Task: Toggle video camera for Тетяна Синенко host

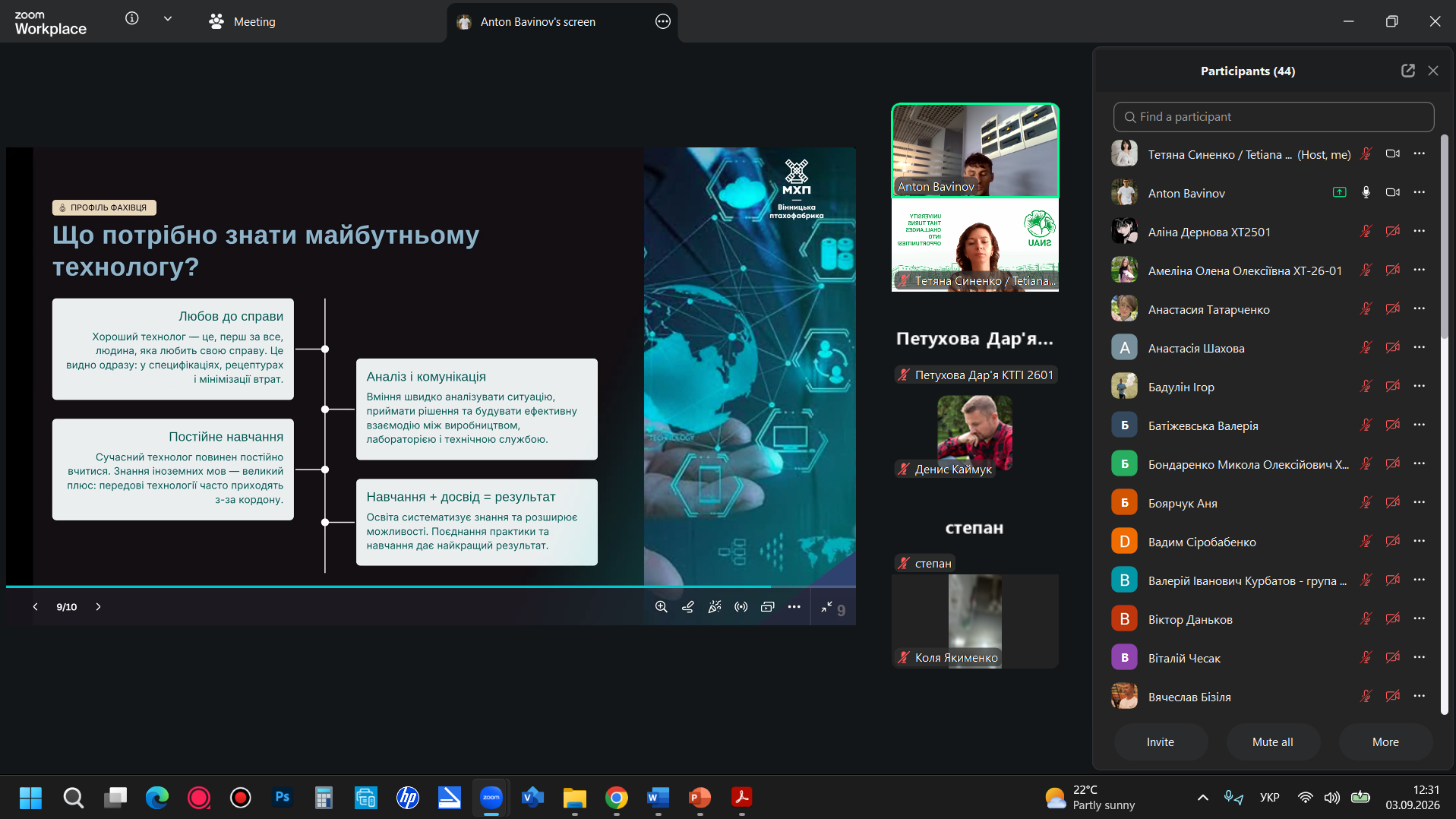Action: (1392, 154)
